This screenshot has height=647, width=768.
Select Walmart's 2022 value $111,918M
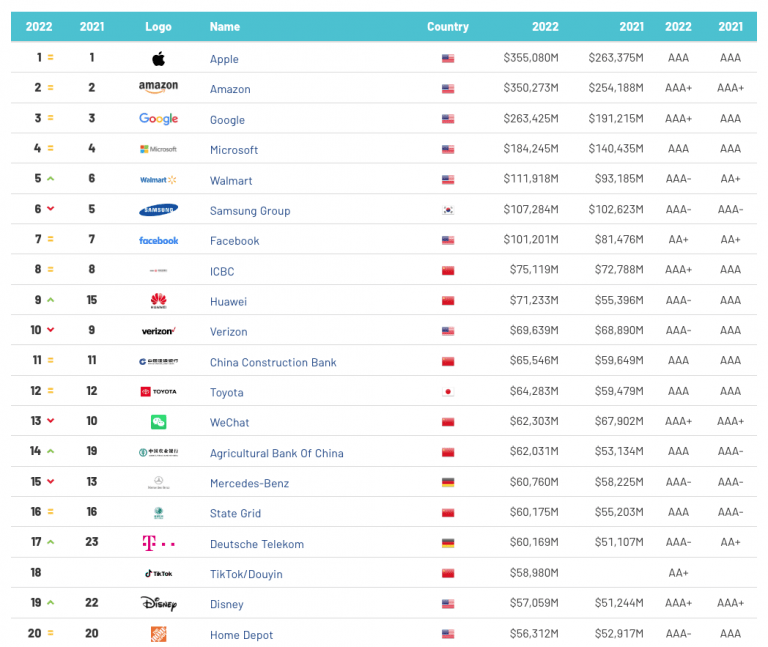[x=531, y=179]
